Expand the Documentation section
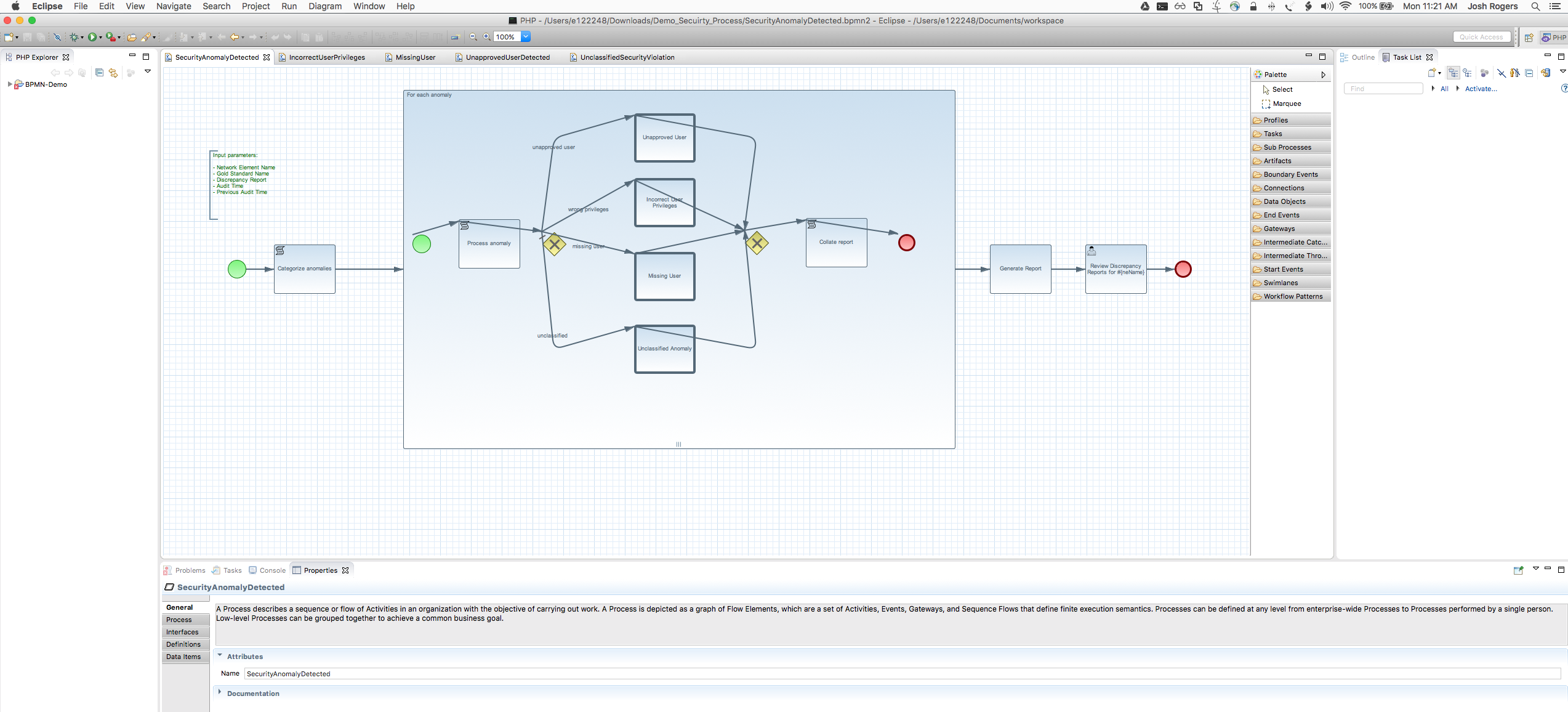Viewport: 1568px width, 712px height. [220, 692]
